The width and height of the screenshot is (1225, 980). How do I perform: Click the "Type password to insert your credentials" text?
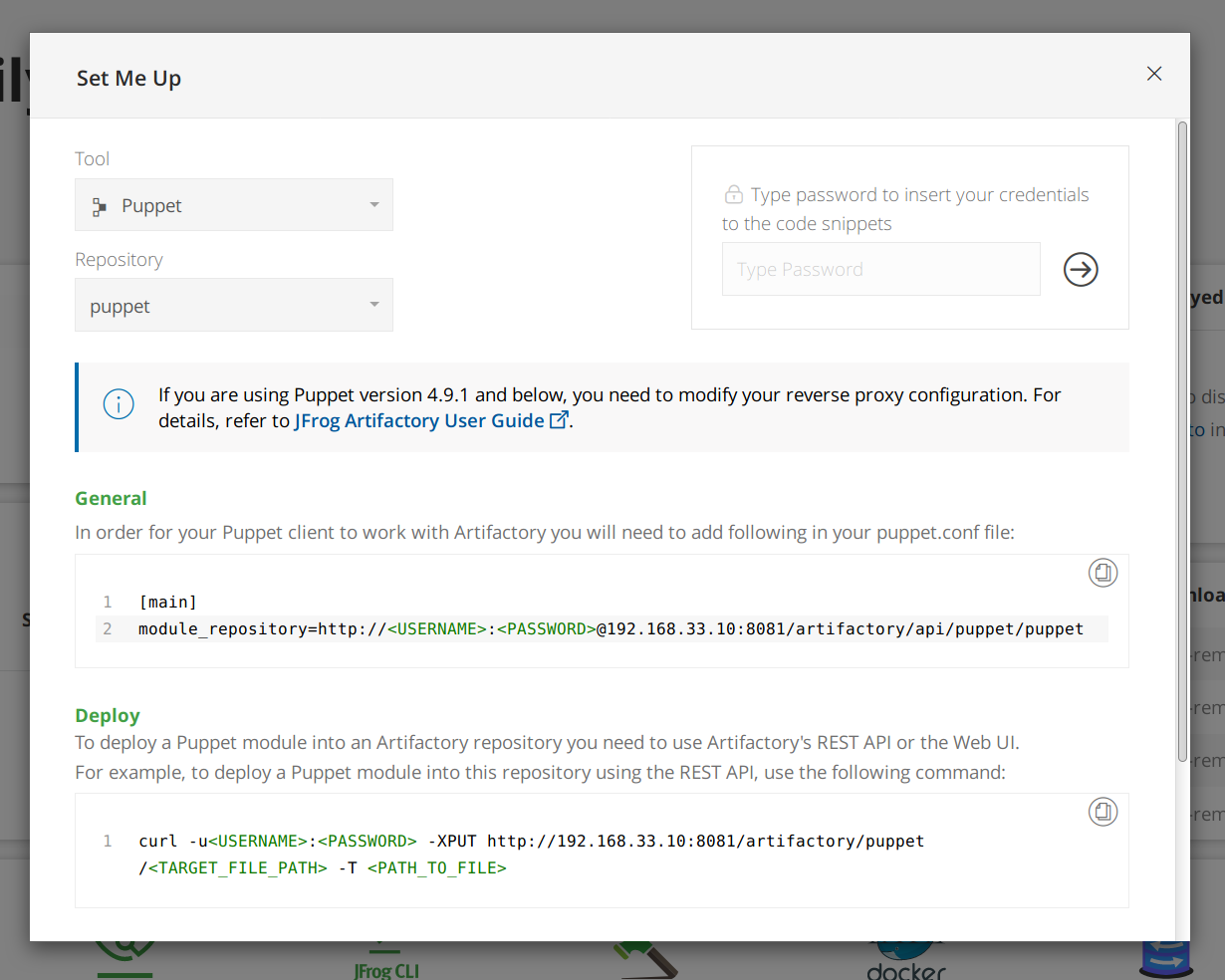tap(905, 209)
